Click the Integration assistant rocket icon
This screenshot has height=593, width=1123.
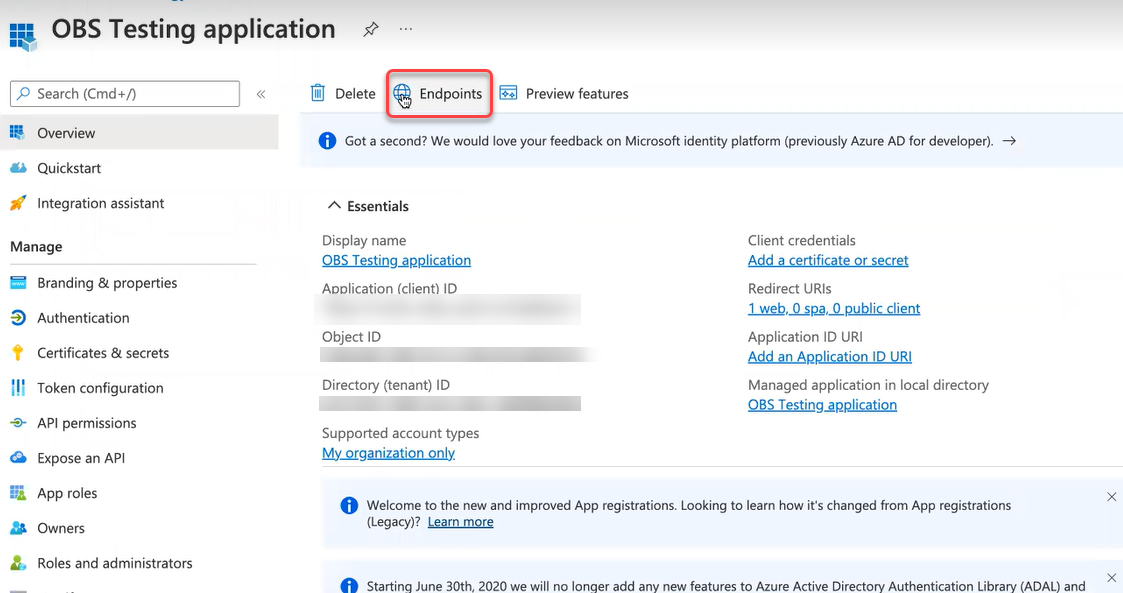click(x=18, y=203)
